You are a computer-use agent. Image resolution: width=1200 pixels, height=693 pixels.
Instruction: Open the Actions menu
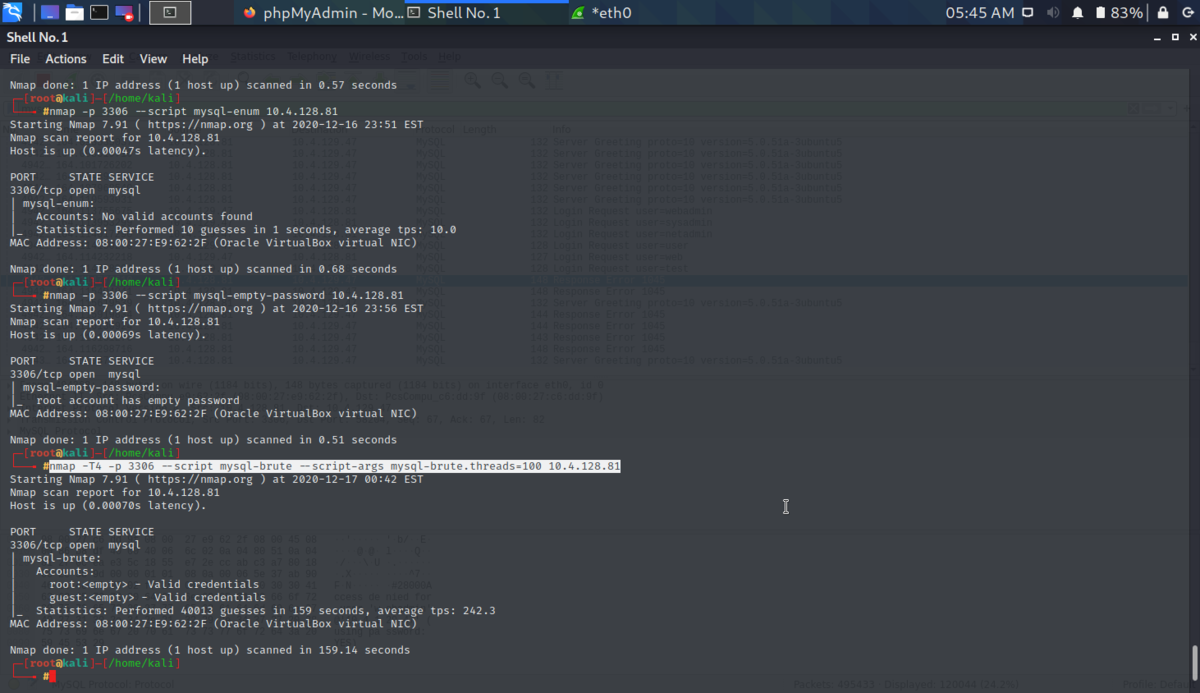(66, 59)
